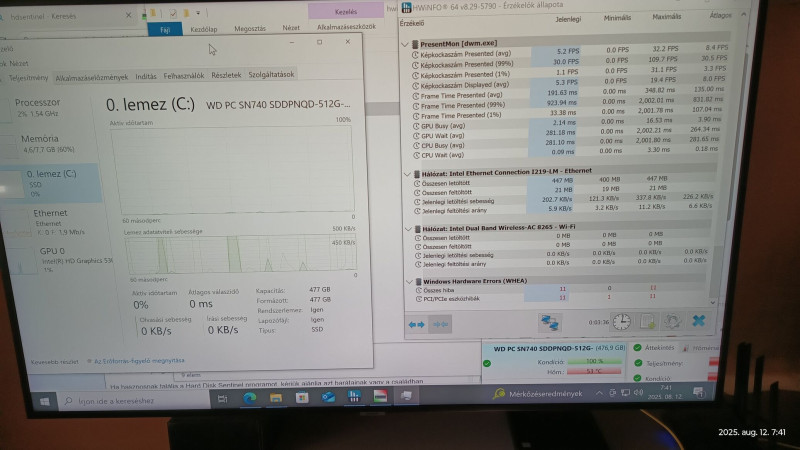Open HWiNFO sensor settings gear icon
This screenshot has height=450, width=800.
pyautogui.click(x=672, y=321)
